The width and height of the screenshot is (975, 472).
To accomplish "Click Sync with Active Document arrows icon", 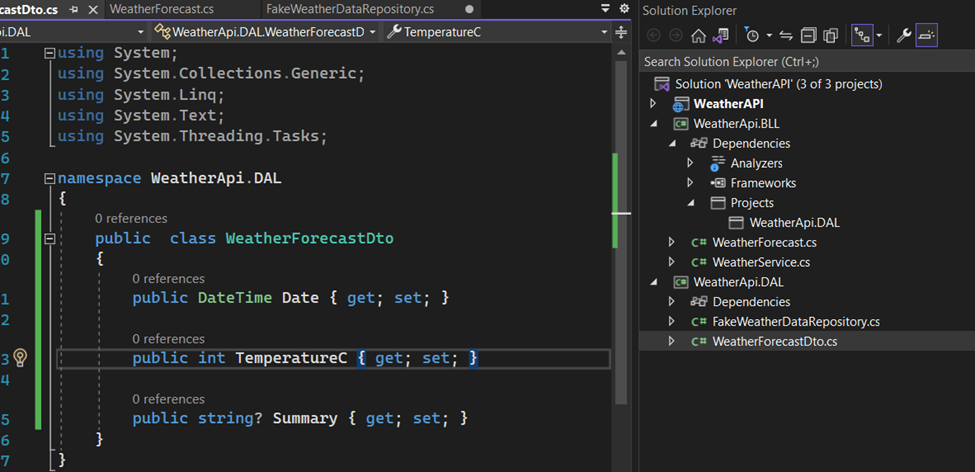I will [x=786, y=35].
